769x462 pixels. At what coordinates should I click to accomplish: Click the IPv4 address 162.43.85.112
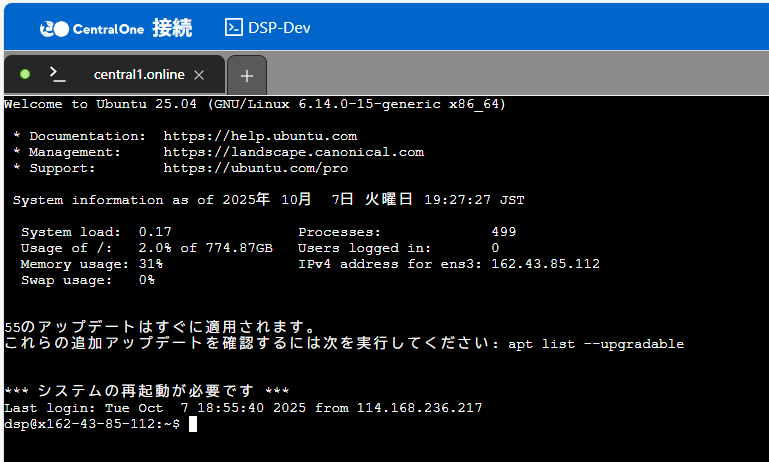545,264
